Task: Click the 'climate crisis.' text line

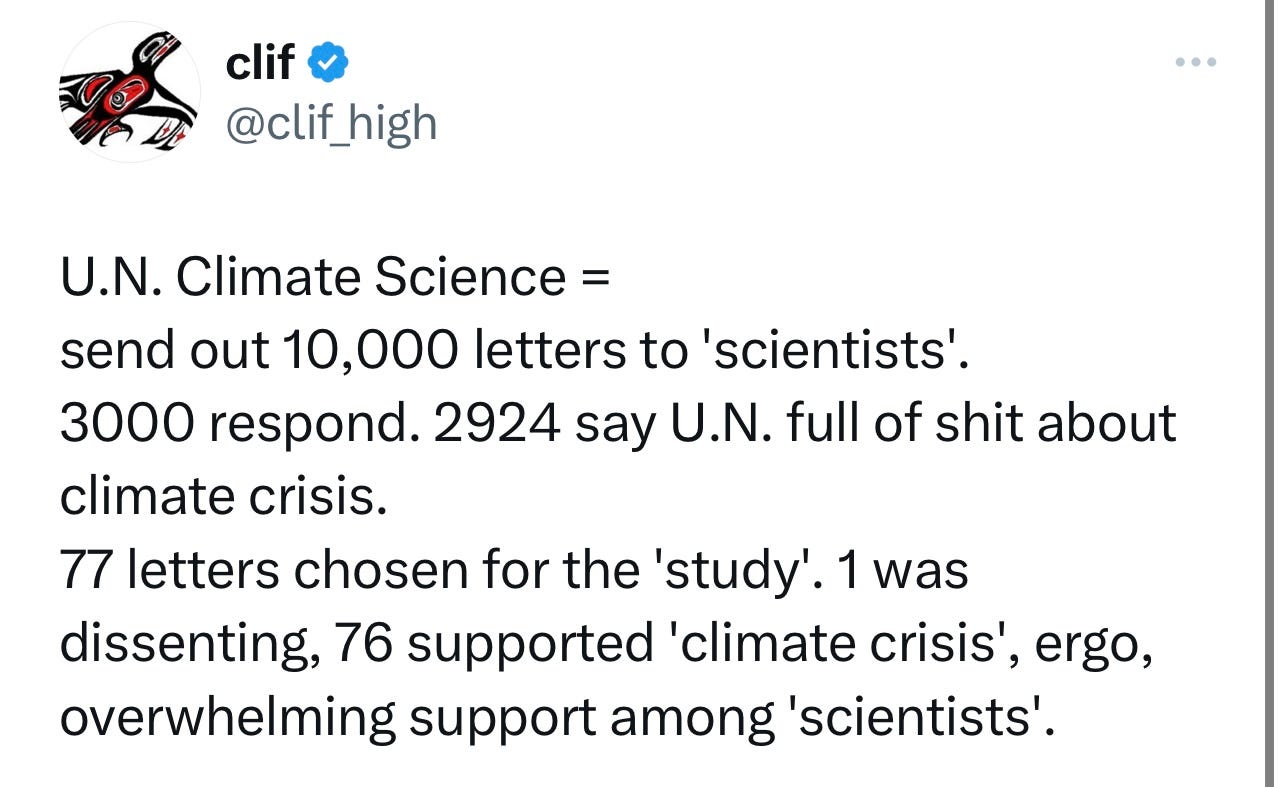Action: (223, 496)
